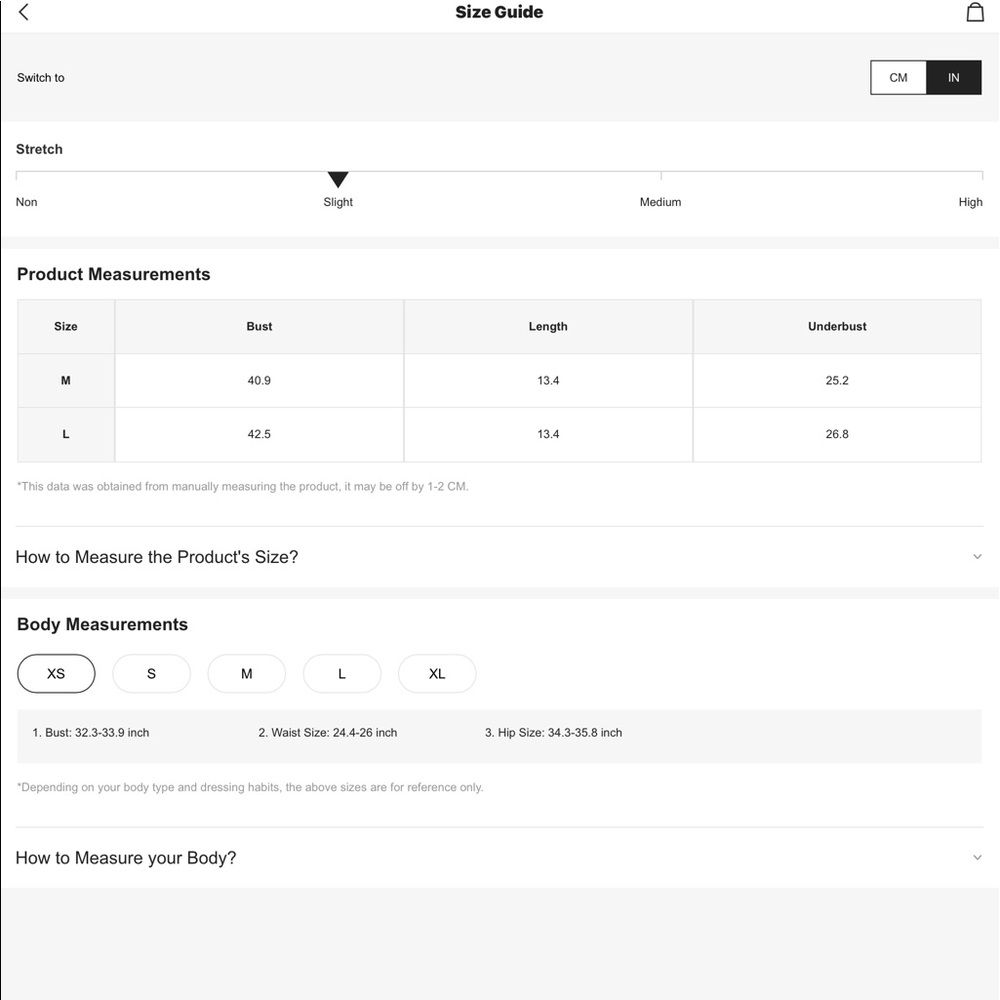Image resolution: width=1000 pixels, height=1000 pixels.
Task: Click the High stretch label
Action: 970,202
